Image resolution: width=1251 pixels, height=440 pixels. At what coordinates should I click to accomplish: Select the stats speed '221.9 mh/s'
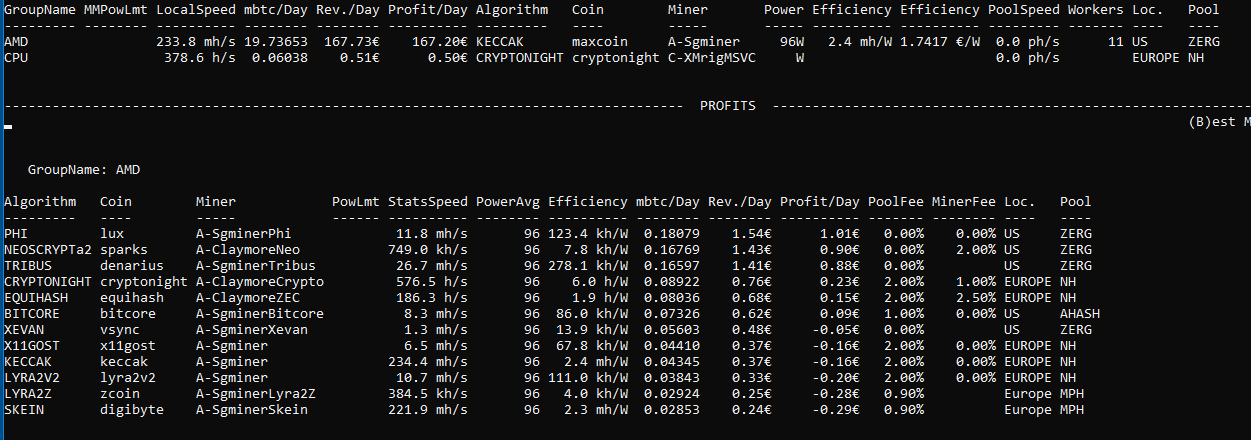428,410
